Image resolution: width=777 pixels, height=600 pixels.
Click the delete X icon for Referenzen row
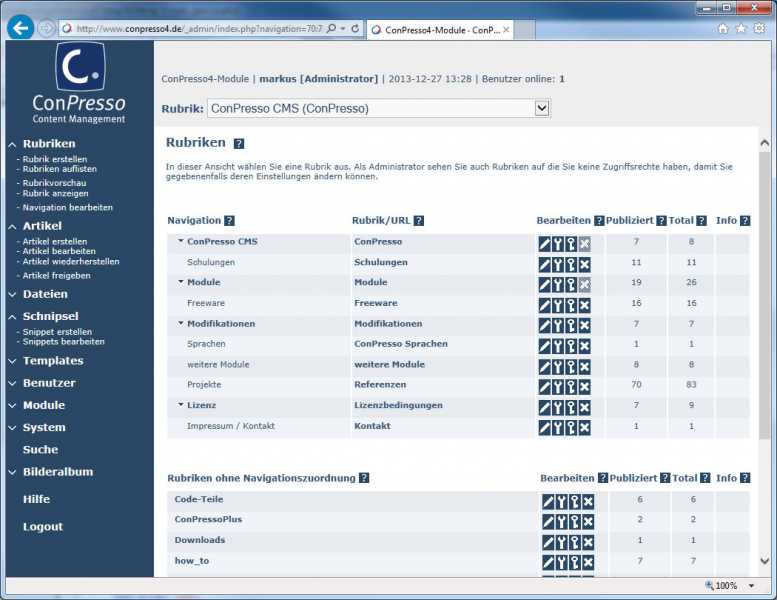pyautogui.click(x=585, y=386)
